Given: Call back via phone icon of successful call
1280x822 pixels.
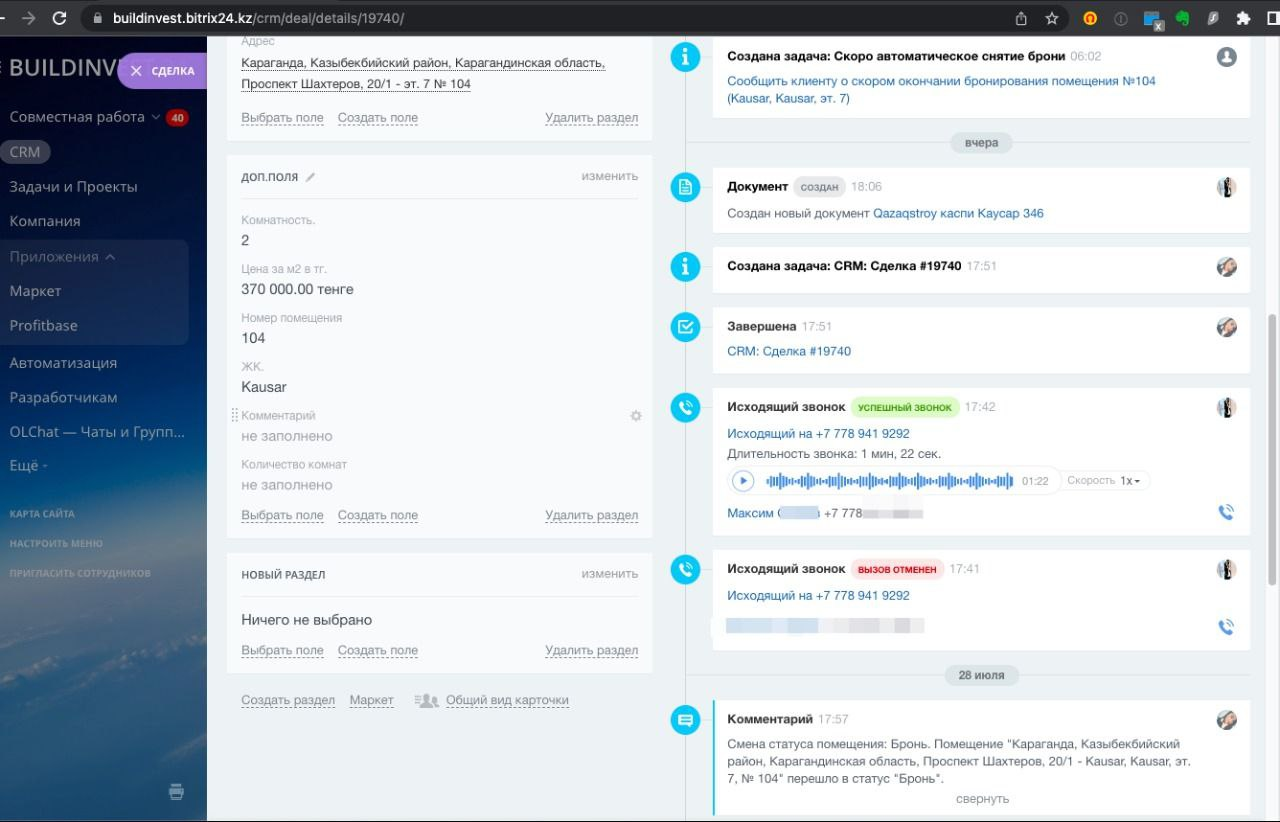Looking at the screenshot, I should tap(1227, 513).
